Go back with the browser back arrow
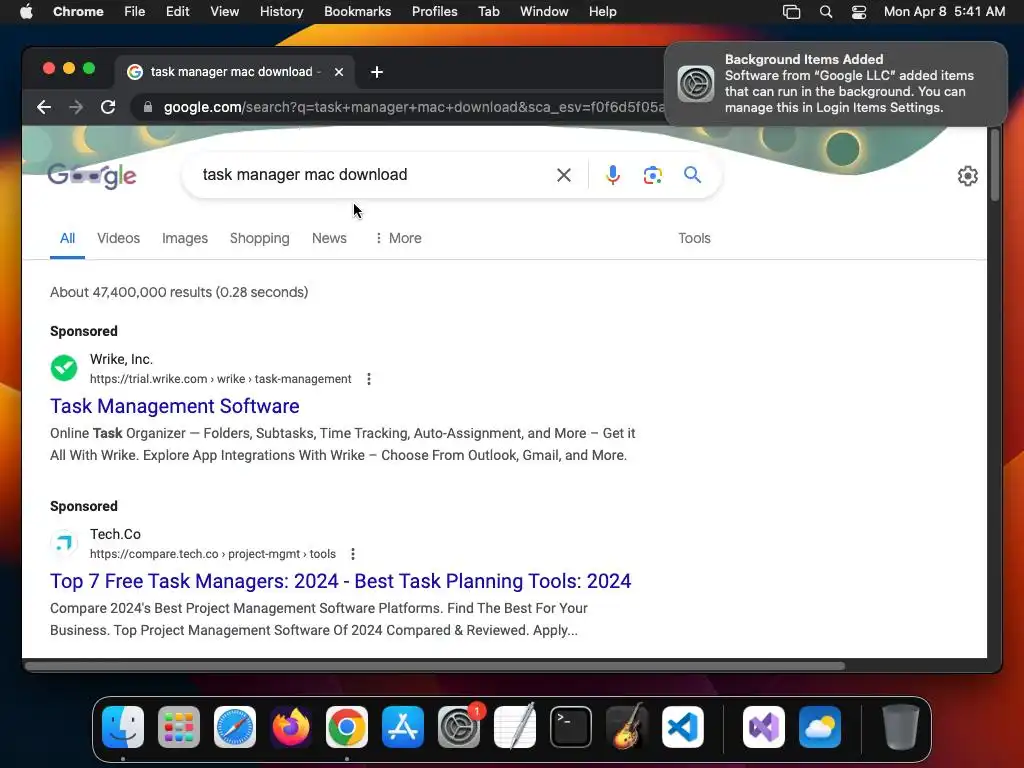Viewport: 1024px width, 768px height. tap(44, 107)
